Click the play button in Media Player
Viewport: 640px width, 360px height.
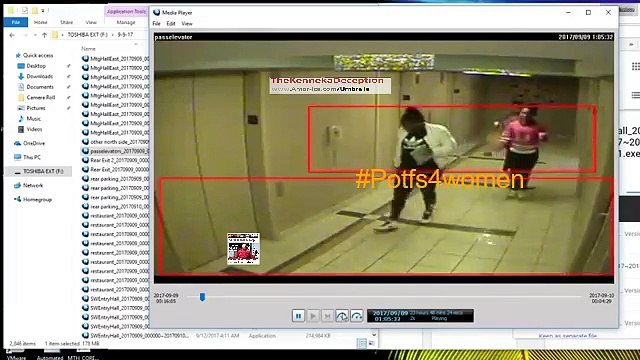click(x=313, y=316)
